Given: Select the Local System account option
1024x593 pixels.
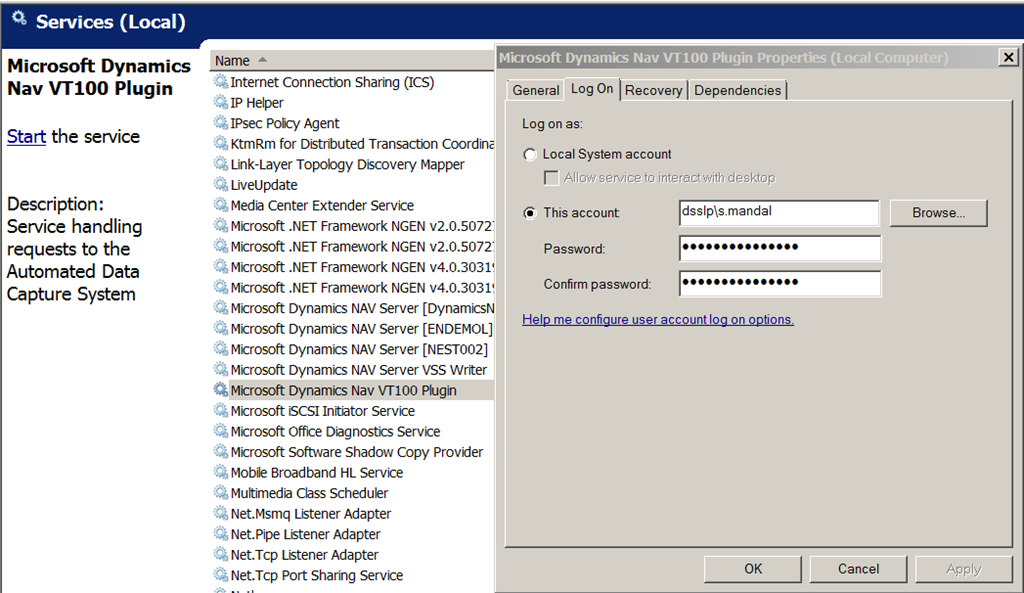Looking at the screenshot, I should [530, 155].
